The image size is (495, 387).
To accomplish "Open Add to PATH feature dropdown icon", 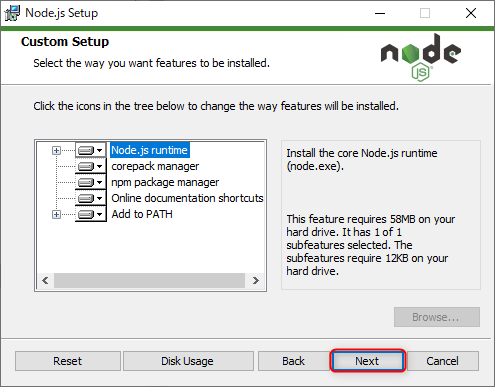I will pyautogui.click(x=91, y=214).
